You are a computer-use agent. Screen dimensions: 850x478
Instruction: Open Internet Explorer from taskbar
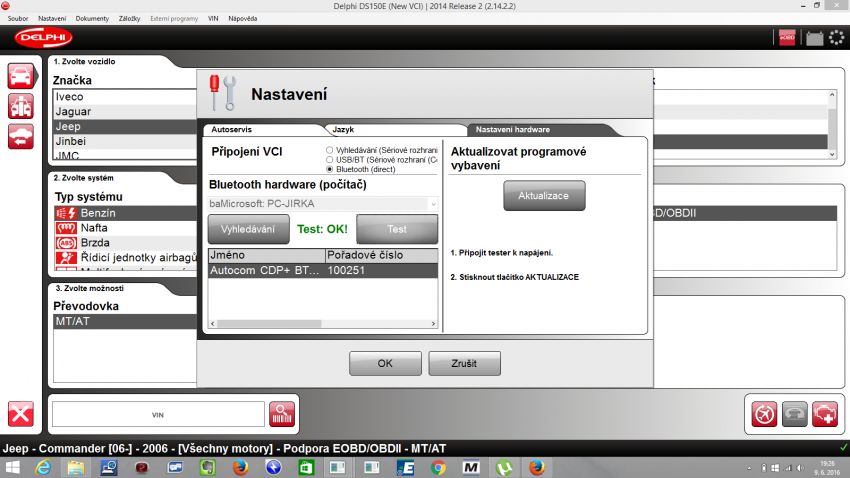point(43,467)
